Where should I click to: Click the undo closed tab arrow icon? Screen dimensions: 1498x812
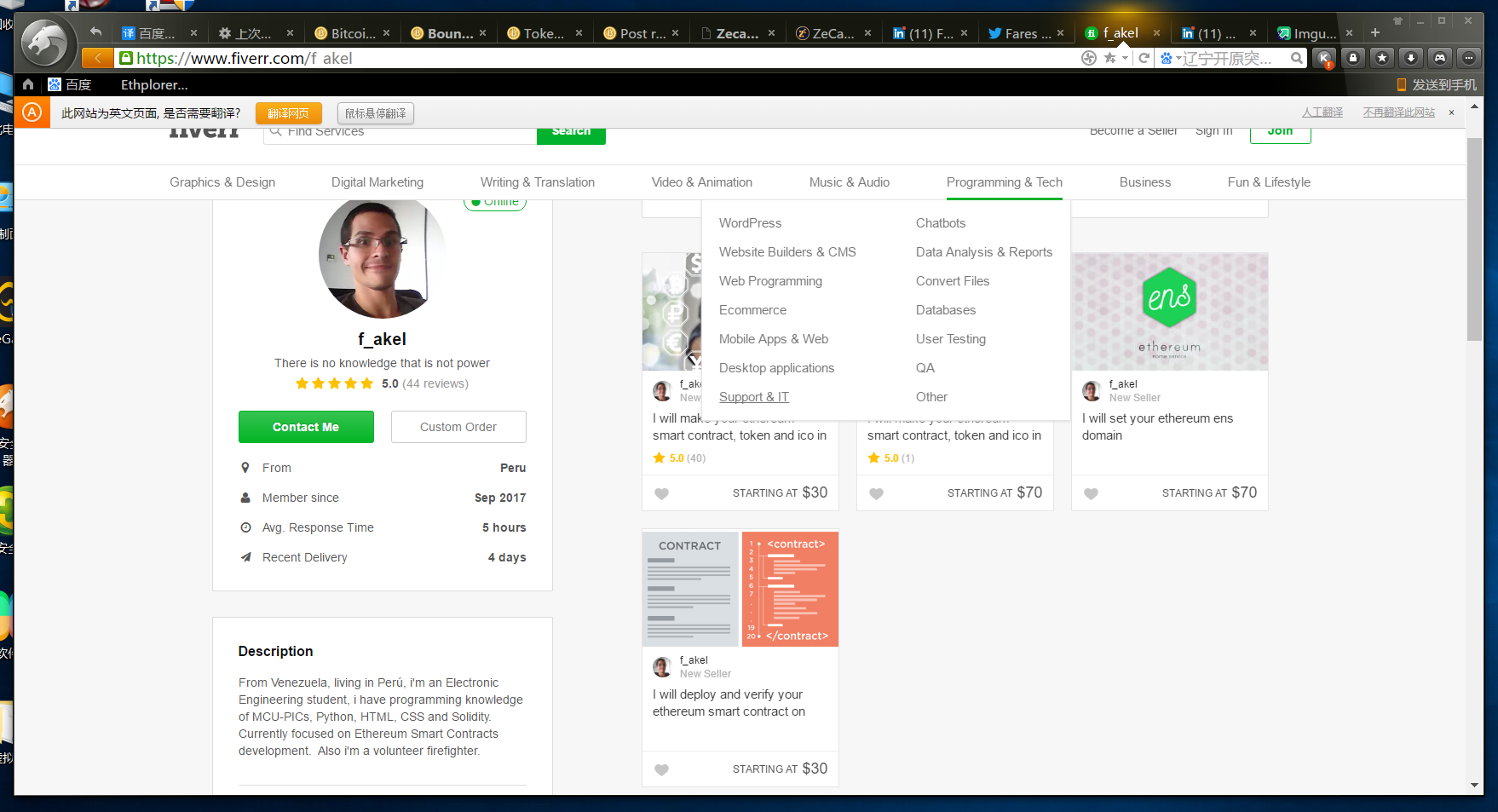[95, 32]
